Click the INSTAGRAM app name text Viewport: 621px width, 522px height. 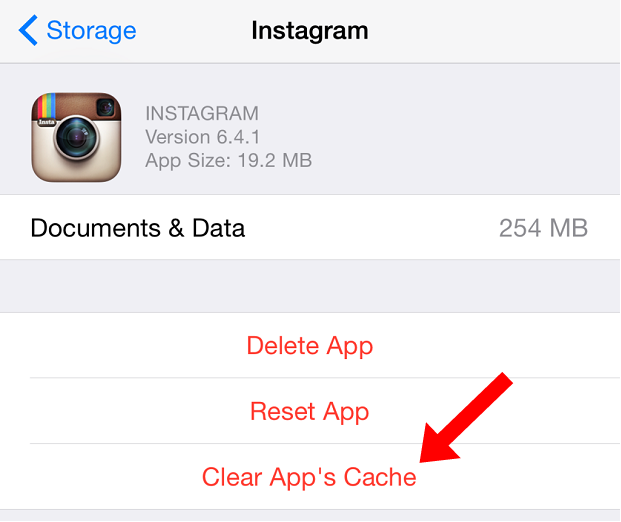click(202, 114)
